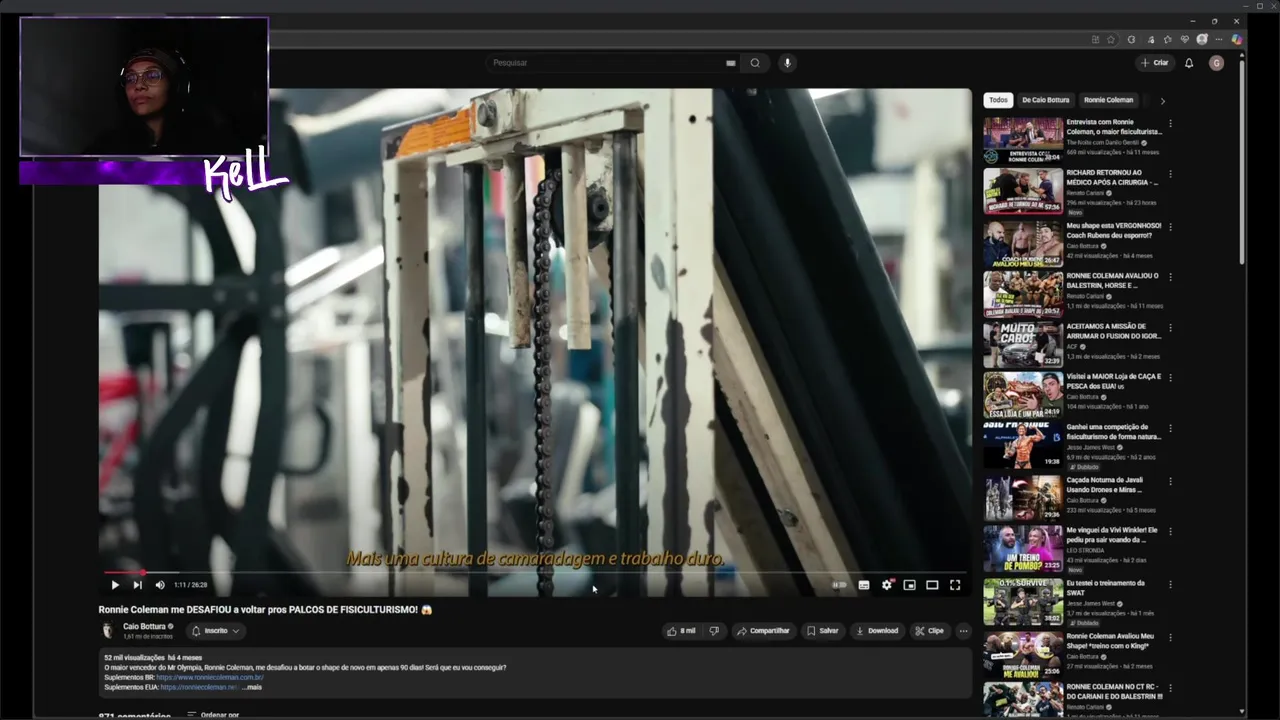Viewport: 1280px width, 720px height.
Task: Select the Todos filter chip
Action: [x=998, y=100]
